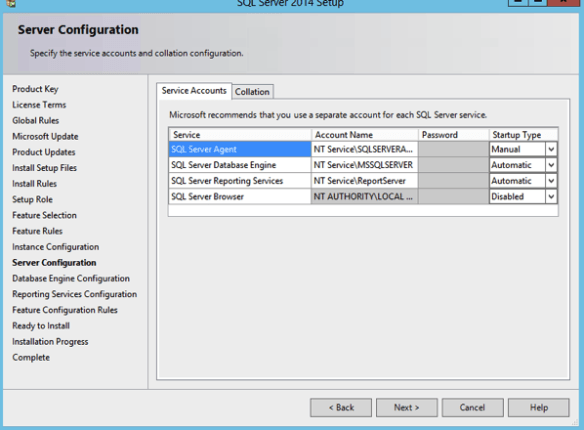The image size is (584, 430).
Task: Click the Service column header
Action: pyautogui.click(x=240, y=135)
